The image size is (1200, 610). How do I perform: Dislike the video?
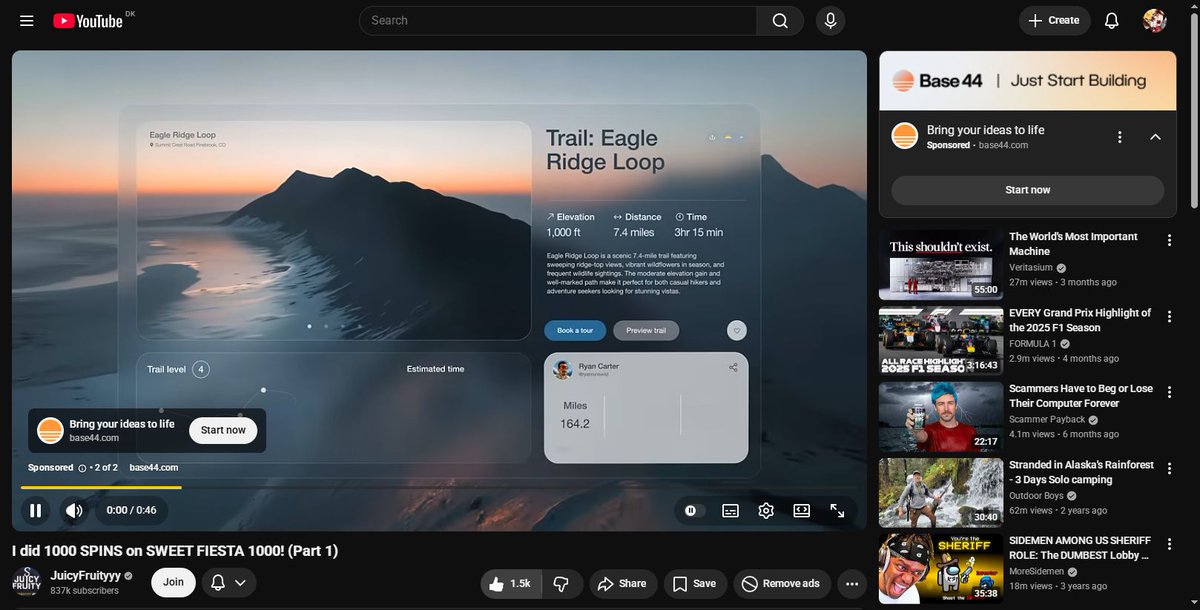pyautogui.click(x=561, y=584)
